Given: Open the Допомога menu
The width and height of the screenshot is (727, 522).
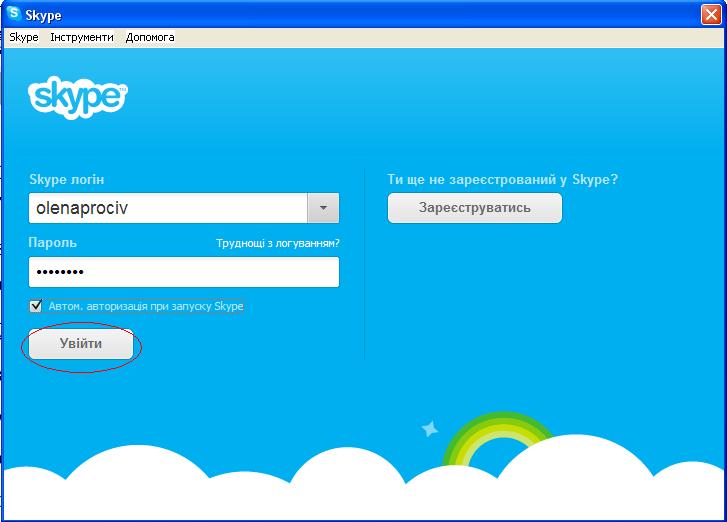Looking at the screenshot, I should point(150,37).
